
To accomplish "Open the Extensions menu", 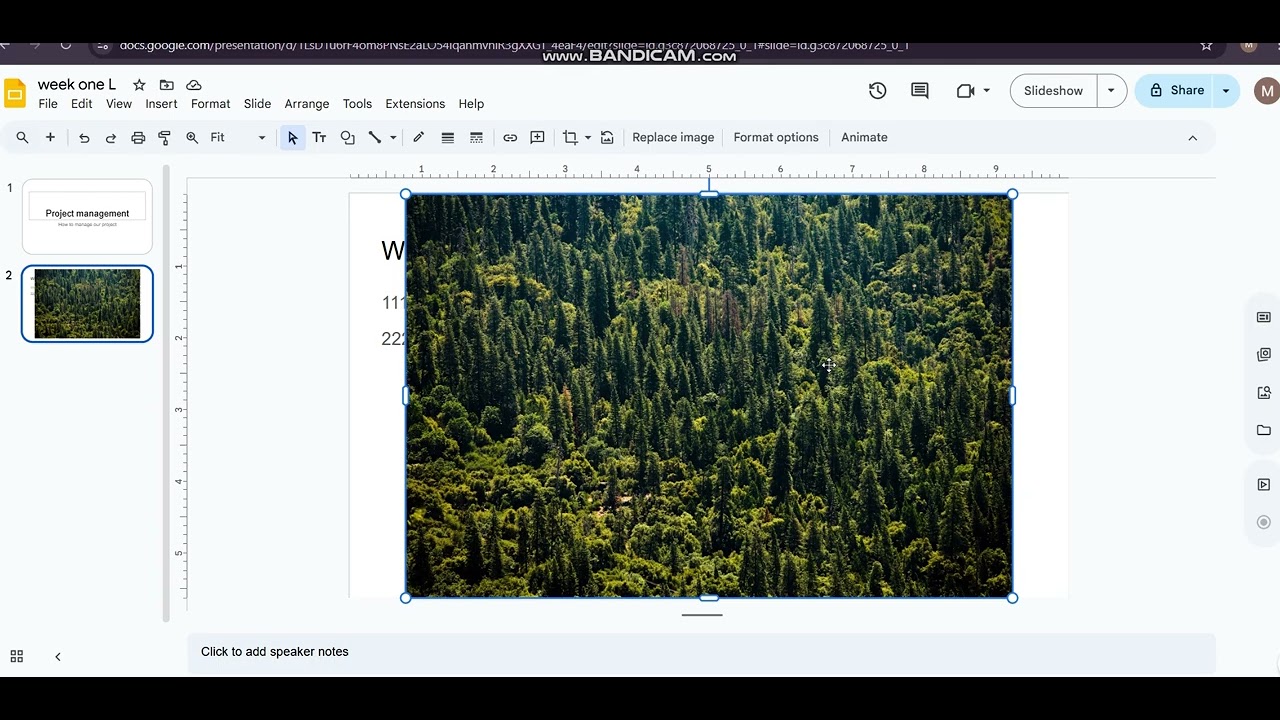I will coord(415,104).
